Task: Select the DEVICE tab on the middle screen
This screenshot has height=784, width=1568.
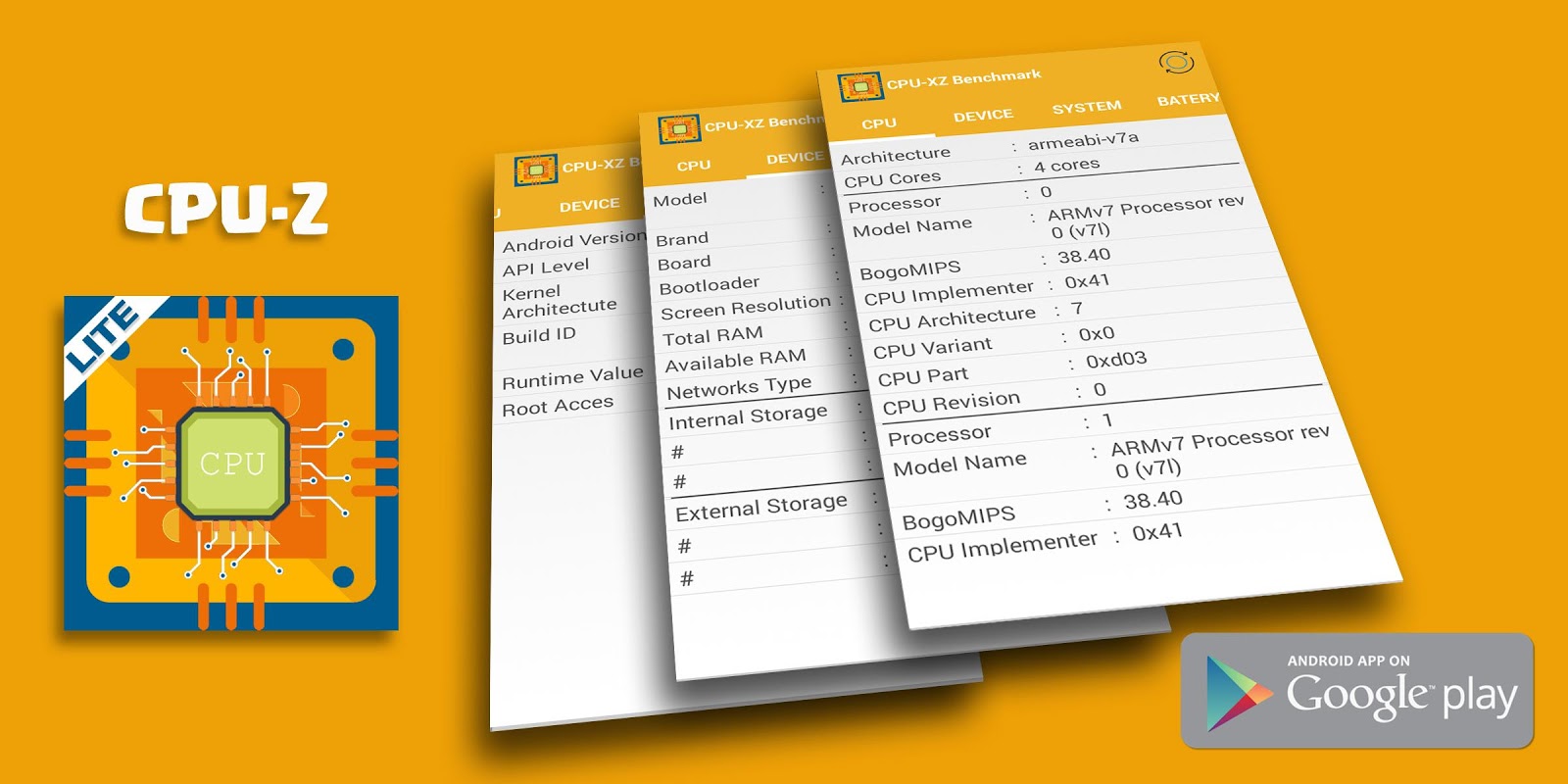Action: (x=795, y=158)
